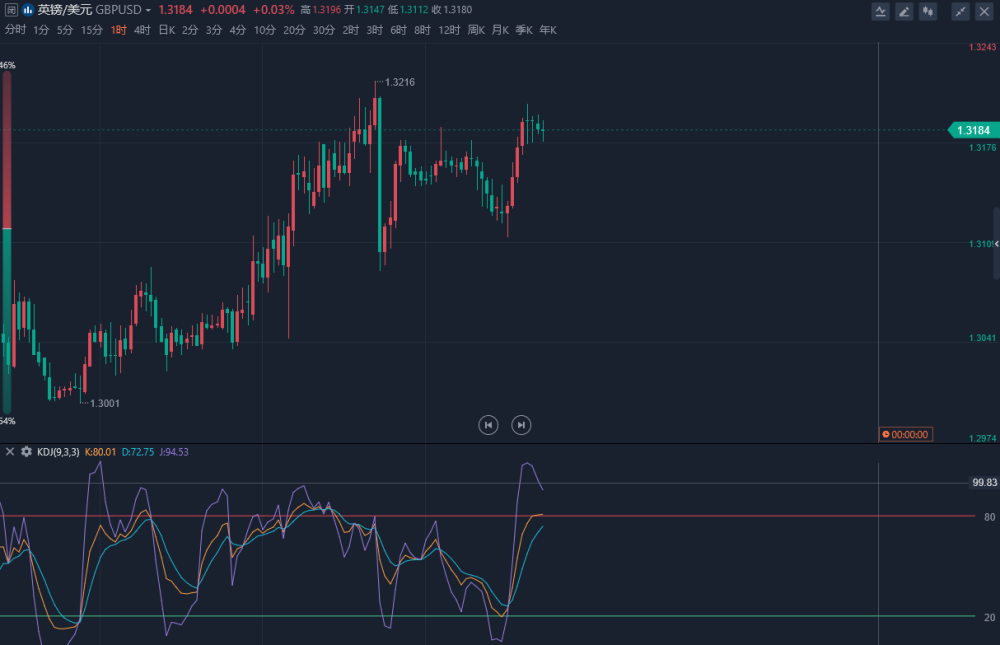Select the 日K timeframe
The height and width of the screenshot is (645, 1000).
point(166,30)
